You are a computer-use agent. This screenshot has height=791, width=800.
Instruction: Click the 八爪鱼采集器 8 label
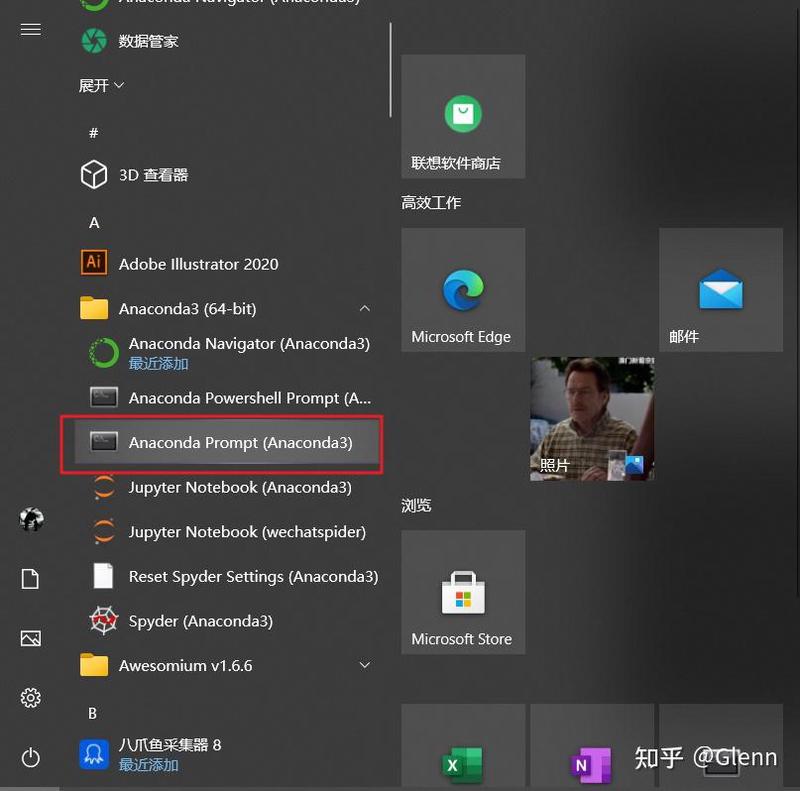point(170,745)
